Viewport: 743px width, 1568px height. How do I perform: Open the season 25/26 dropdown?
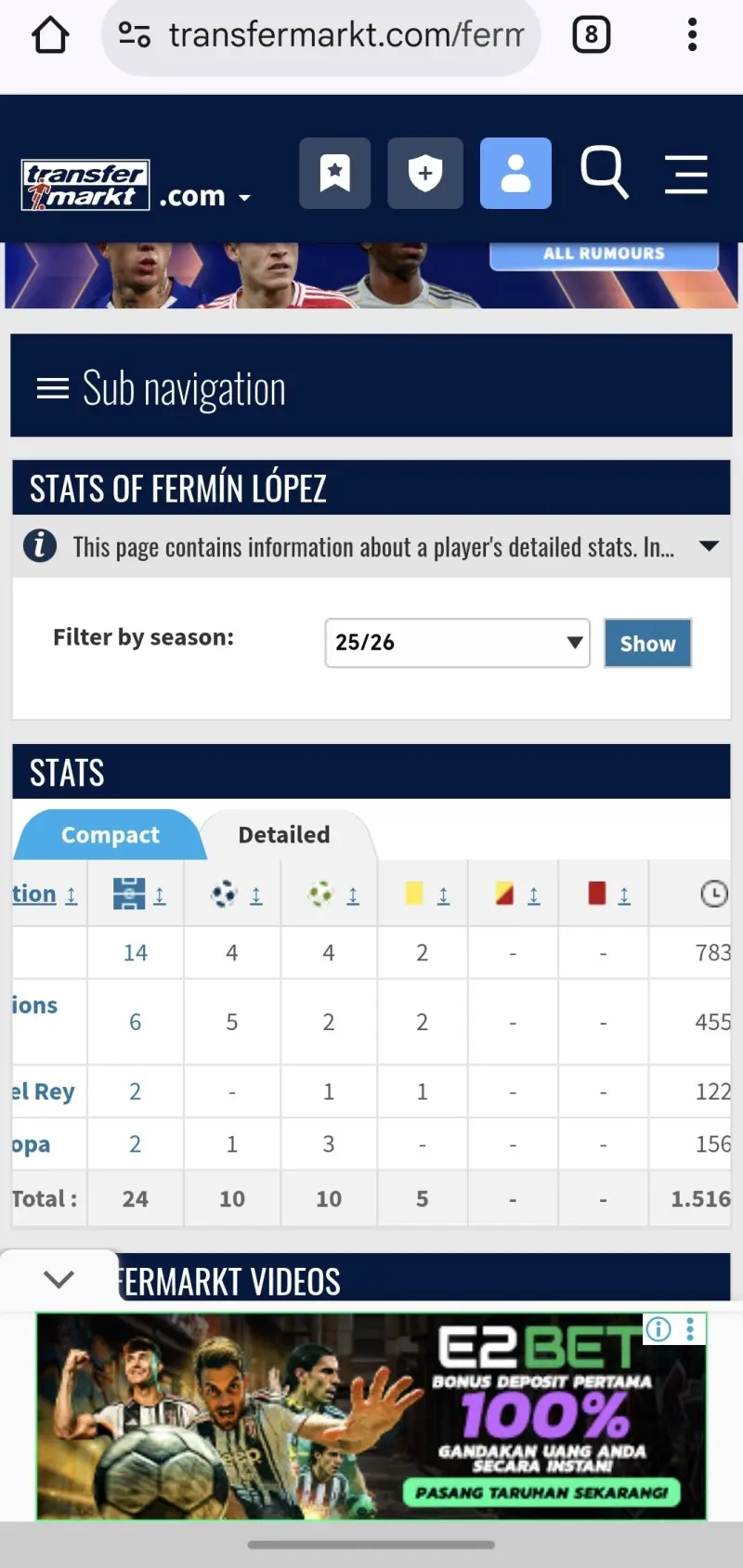(457, 643)
